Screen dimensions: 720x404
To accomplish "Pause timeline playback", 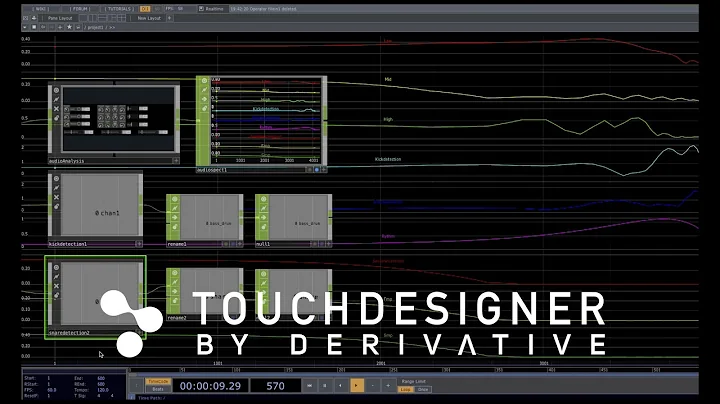I will pyautogui.click(x=325, y=386).
